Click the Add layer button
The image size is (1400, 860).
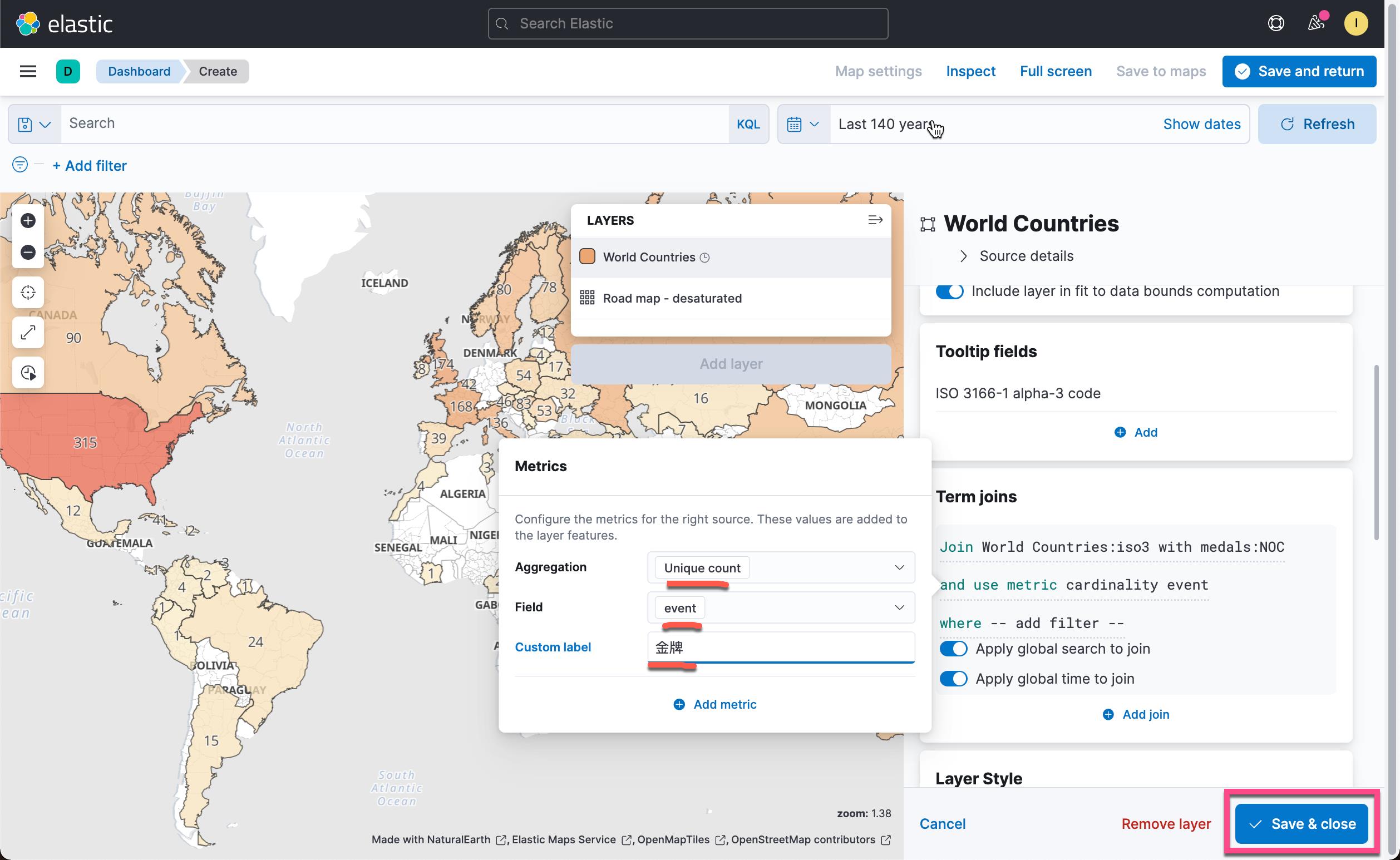[x=731, y=364]
